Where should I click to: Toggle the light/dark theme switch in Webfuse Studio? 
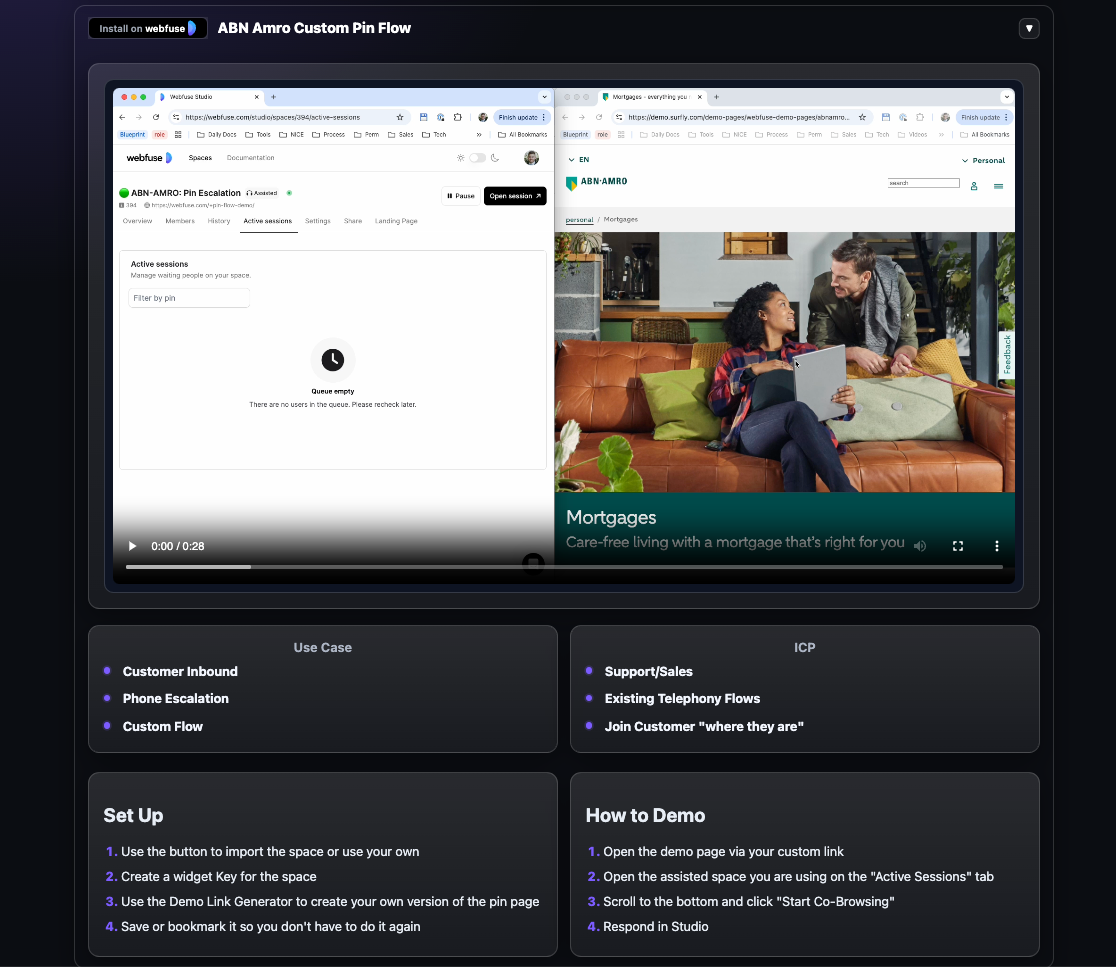click(x=478, y=158)
